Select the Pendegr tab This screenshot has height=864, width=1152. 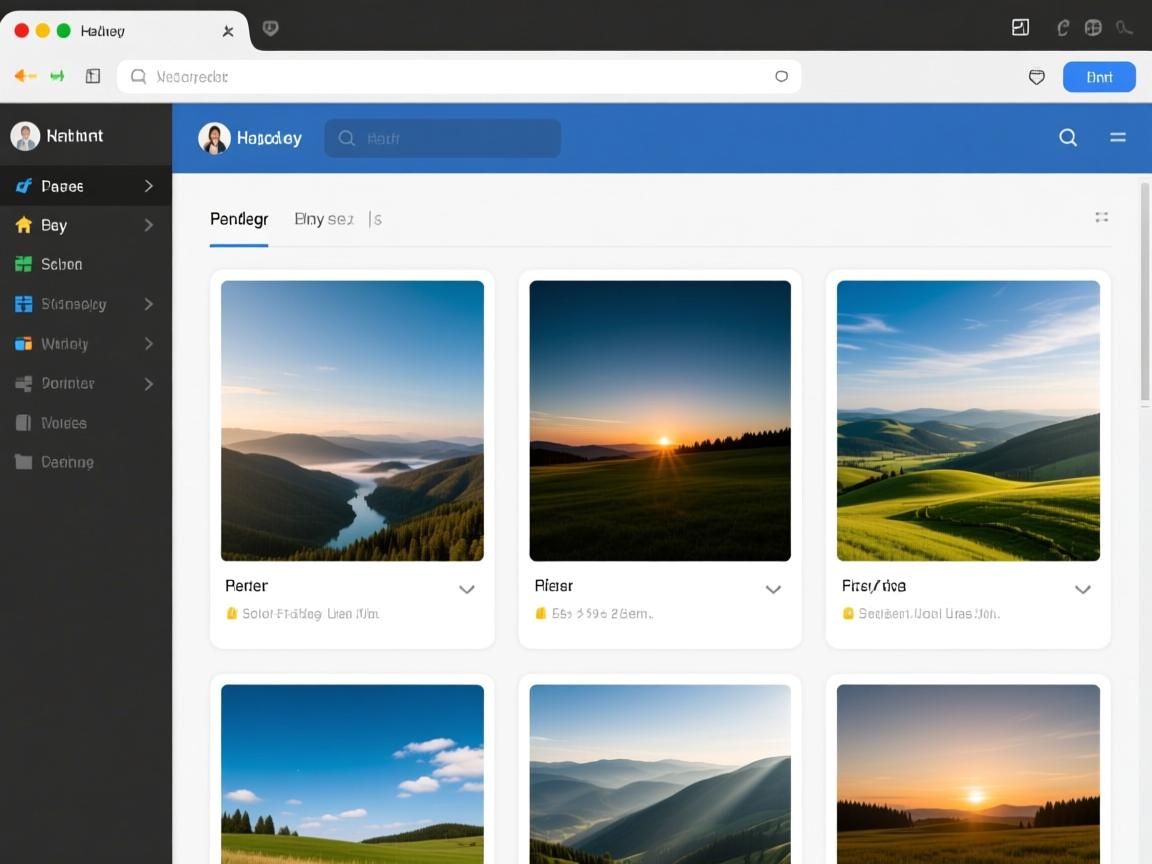[239, 219]
